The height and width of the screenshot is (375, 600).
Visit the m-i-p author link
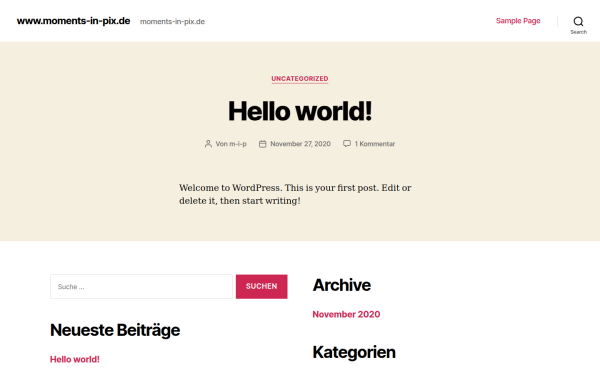click(238, 144)
